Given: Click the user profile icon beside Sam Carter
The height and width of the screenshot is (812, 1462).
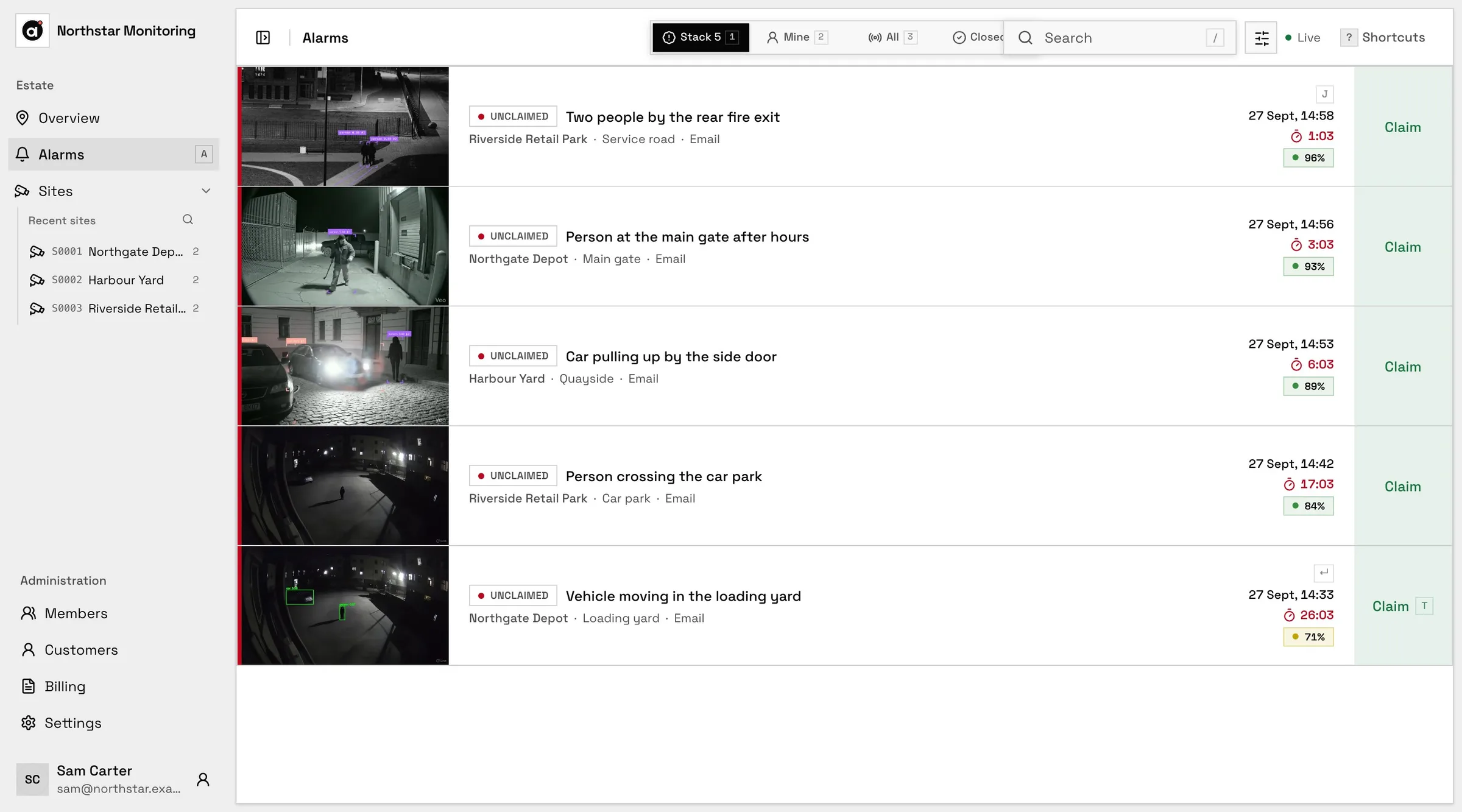Looking at the screenshot, I should [x=203, y=779].
